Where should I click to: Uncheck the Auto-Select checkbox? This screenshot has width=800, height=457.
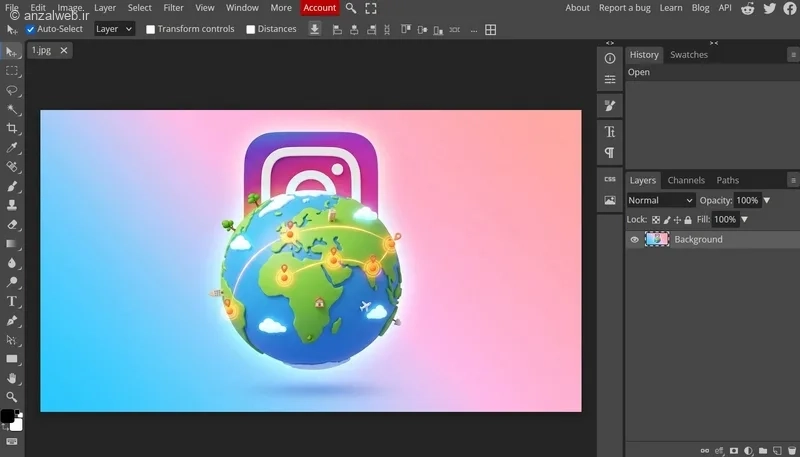pyautogui.click(x=30, y=29)
